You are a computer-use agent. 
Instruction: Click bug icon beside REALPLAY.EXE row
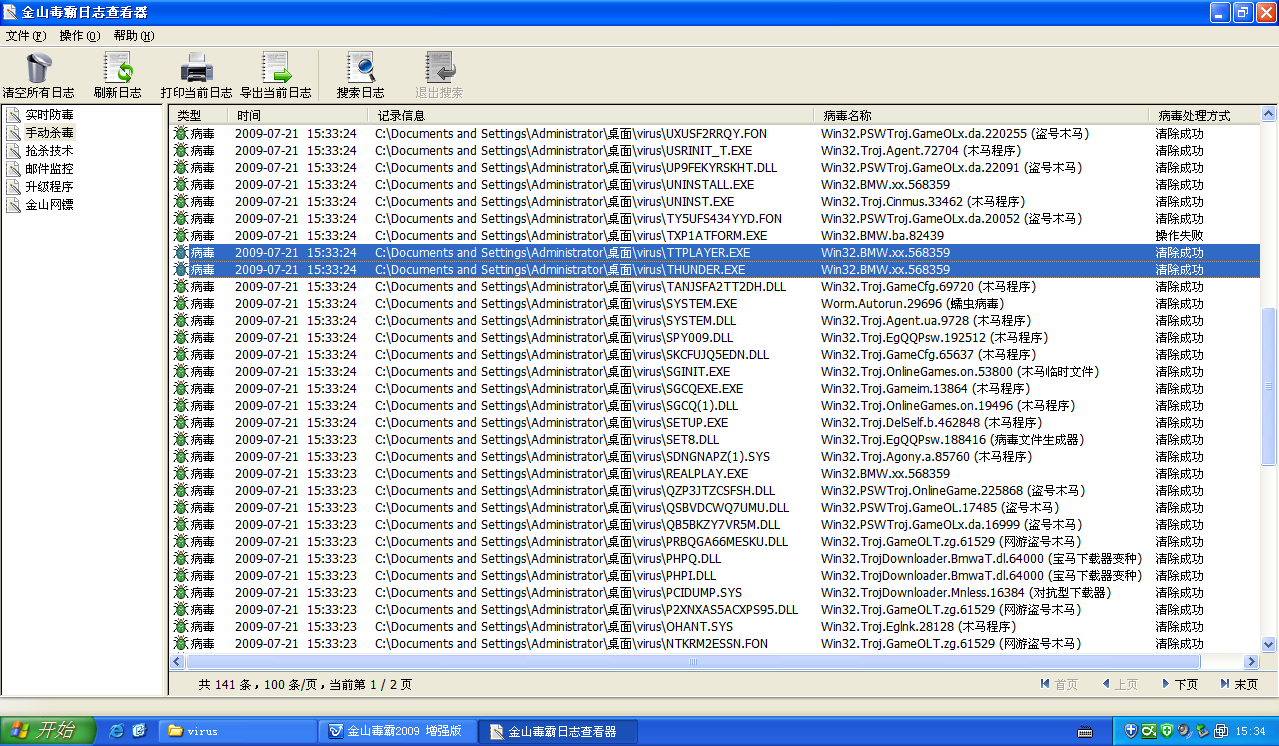point(180,474)
